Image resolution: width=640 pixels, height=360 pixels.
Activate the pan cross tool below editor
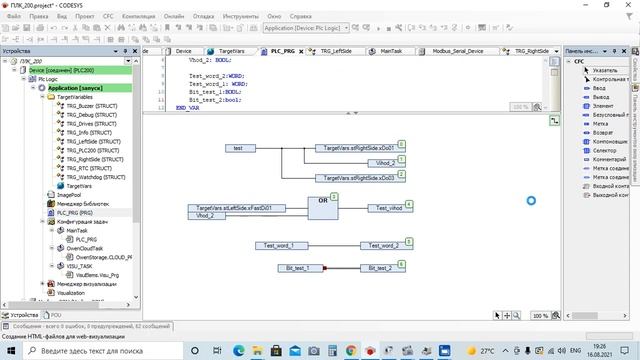[x=507, y=316]
